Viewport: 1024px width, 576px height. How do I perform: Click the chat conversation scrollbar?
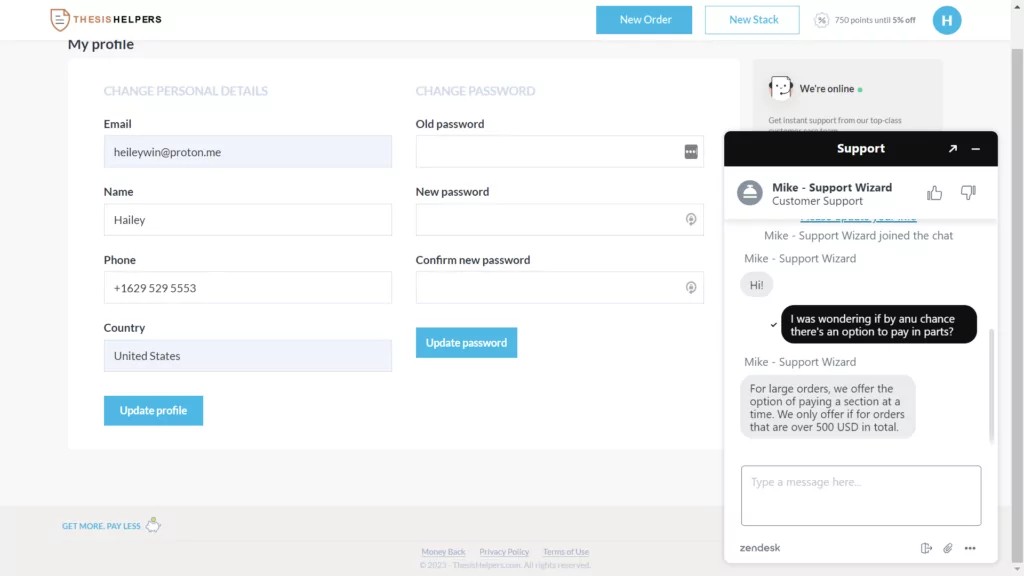[991, 385]
